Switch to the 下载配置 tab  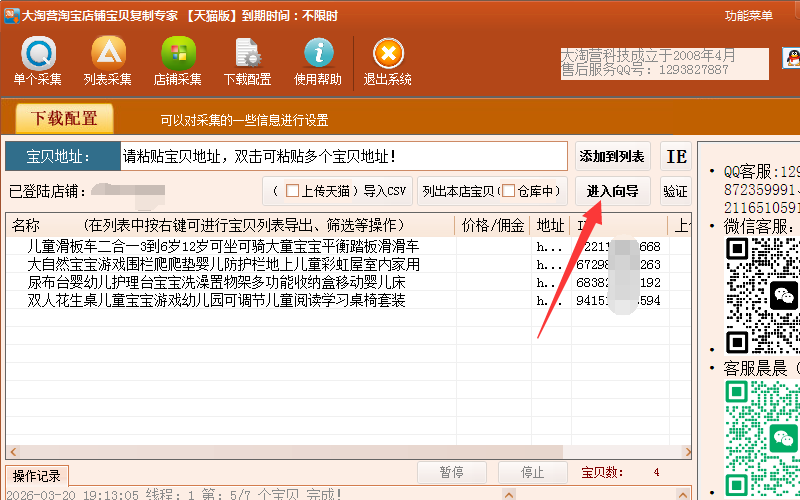pos(64,119)
